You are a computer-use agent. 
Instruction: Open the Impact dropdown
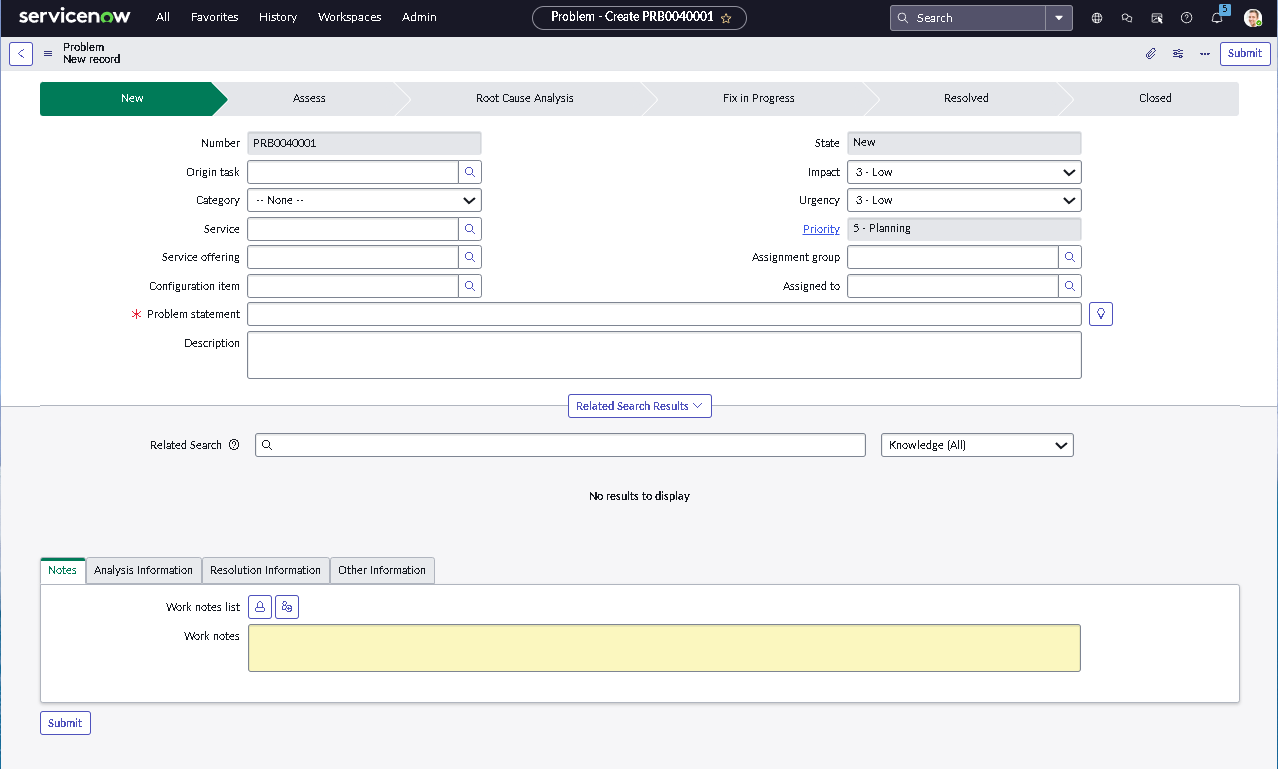963,171
